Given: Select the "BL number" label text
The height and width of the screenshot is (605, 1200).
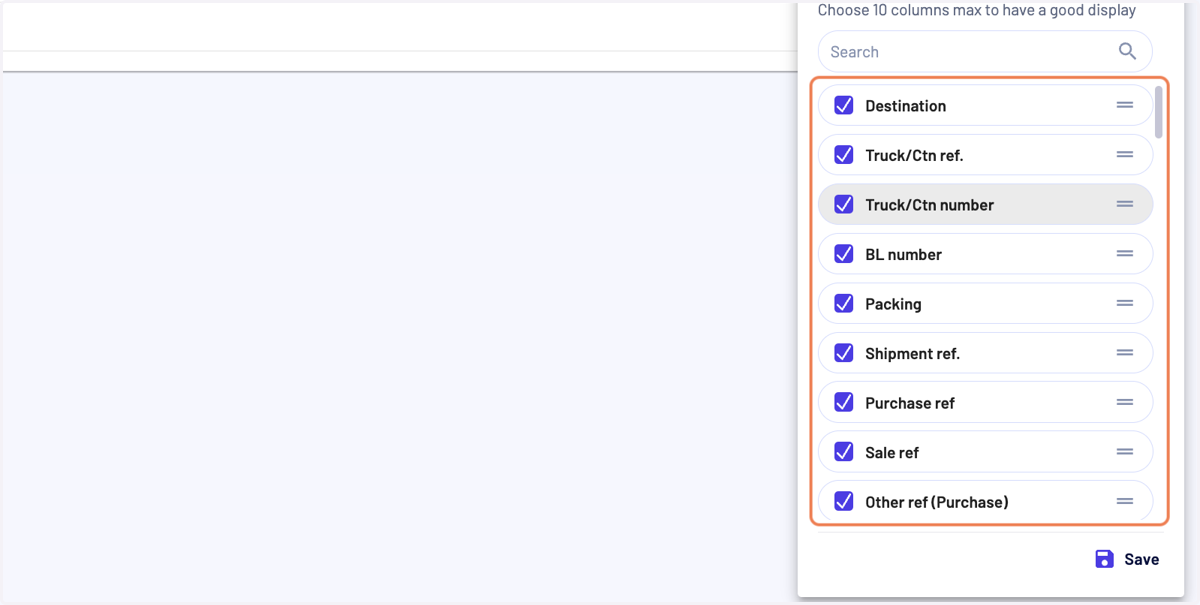Looking at the screenshot, I should point(904,254).
